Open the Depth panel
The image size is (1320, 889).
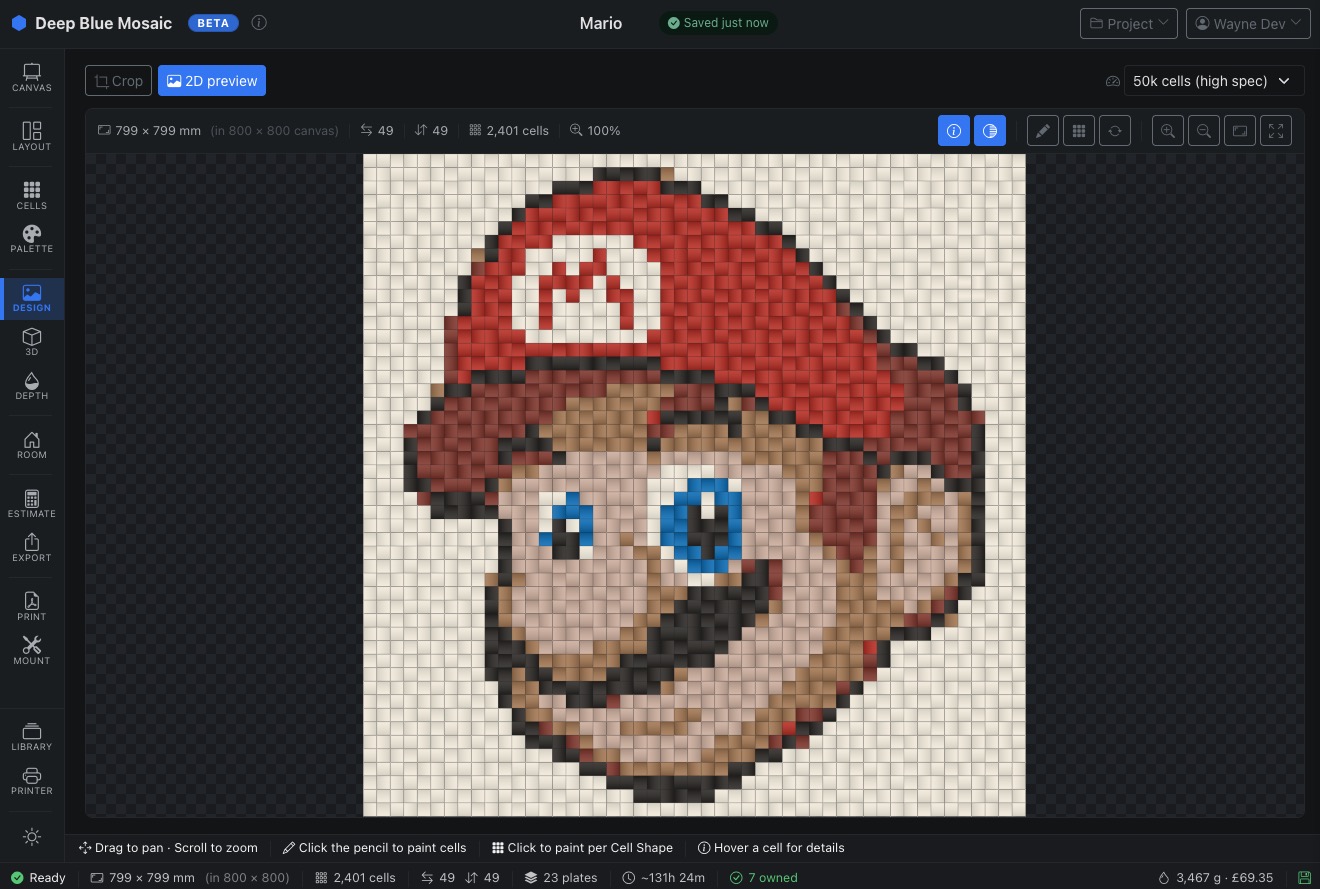coord(32,386)
